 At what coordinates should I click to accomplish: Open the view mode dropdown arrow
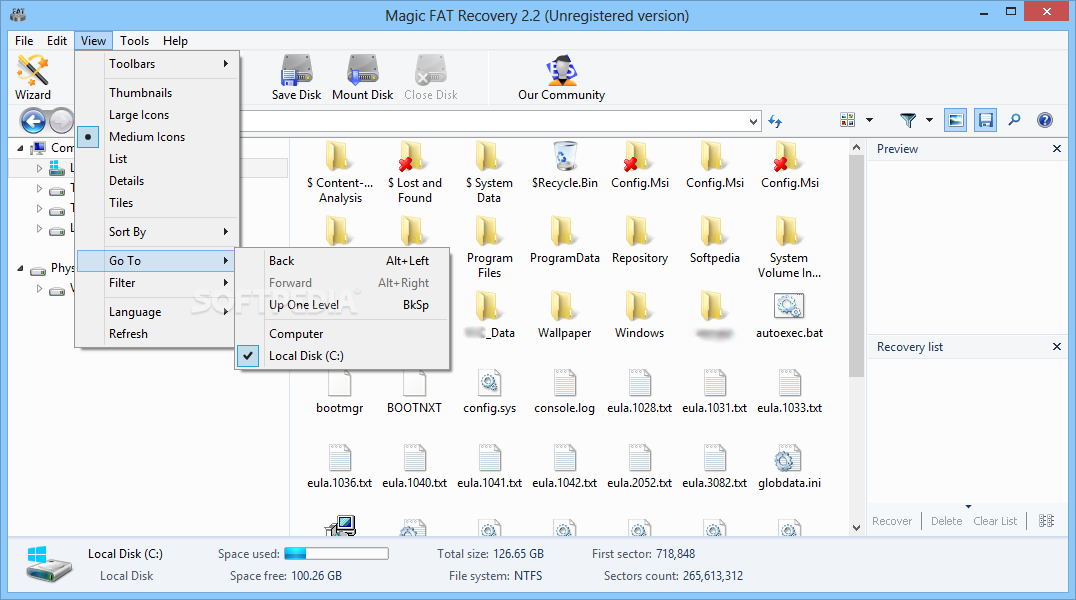tap(869, 120)
